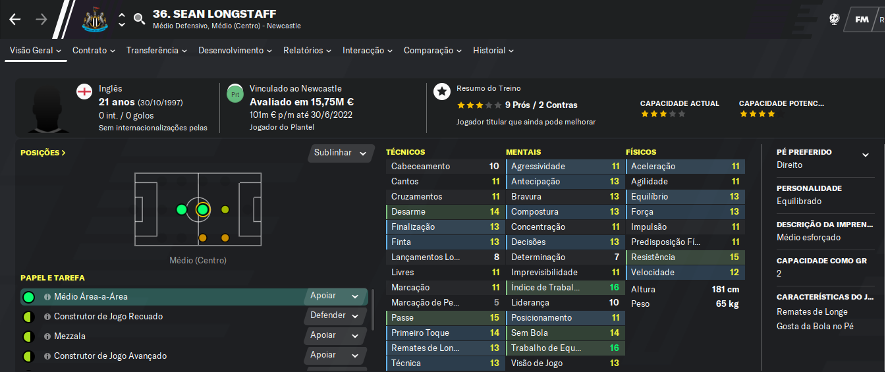This screenshot has height=372, width=885.
Task: Open the Apoiar duty dropdown for Médio Área-a-Área
Action: click(x=334, y=296)
